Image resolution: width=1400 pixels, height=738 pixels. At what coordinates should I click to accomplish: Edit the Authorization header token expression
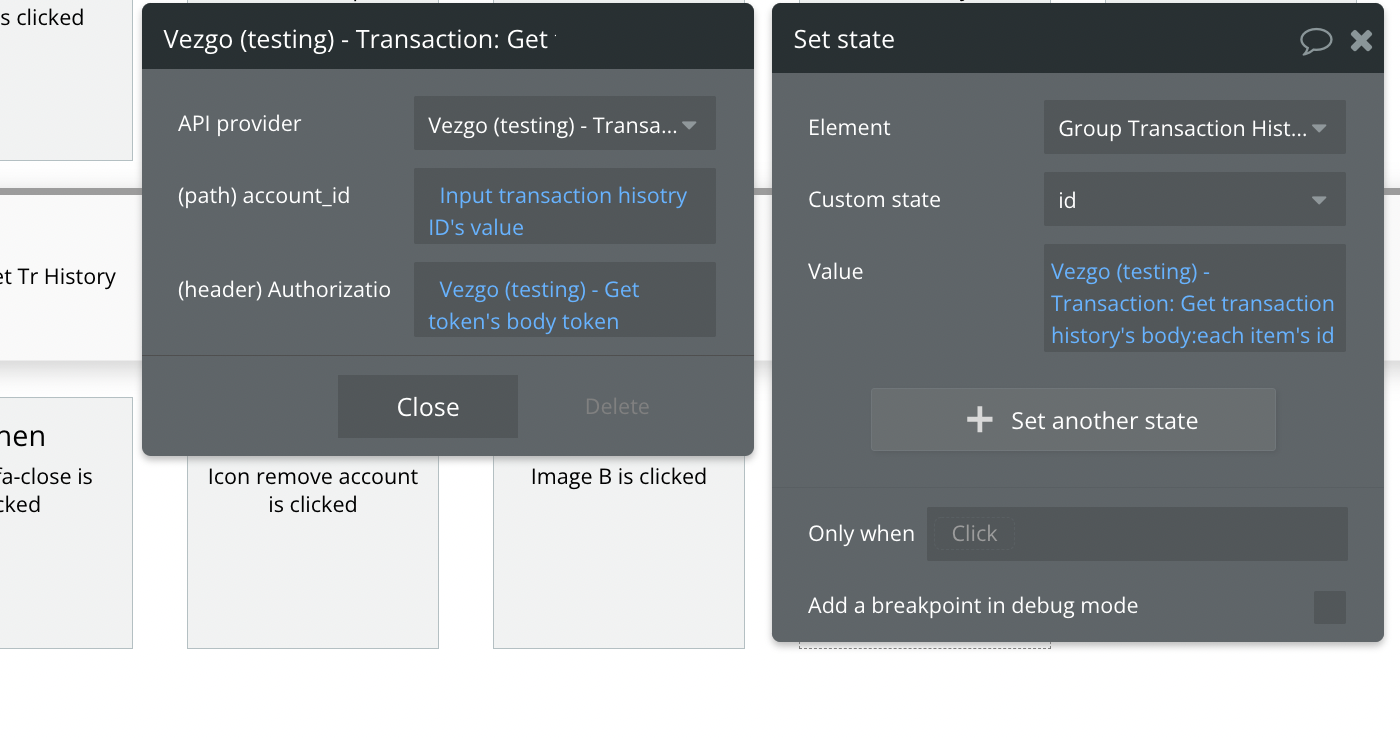[565, 305]
